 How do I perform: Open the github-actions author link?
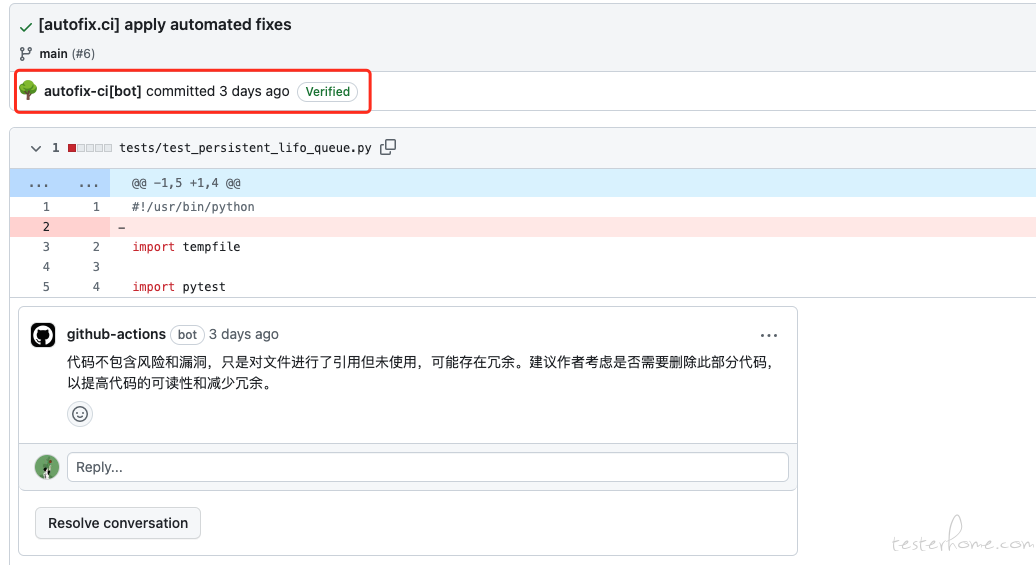point(116,334)
